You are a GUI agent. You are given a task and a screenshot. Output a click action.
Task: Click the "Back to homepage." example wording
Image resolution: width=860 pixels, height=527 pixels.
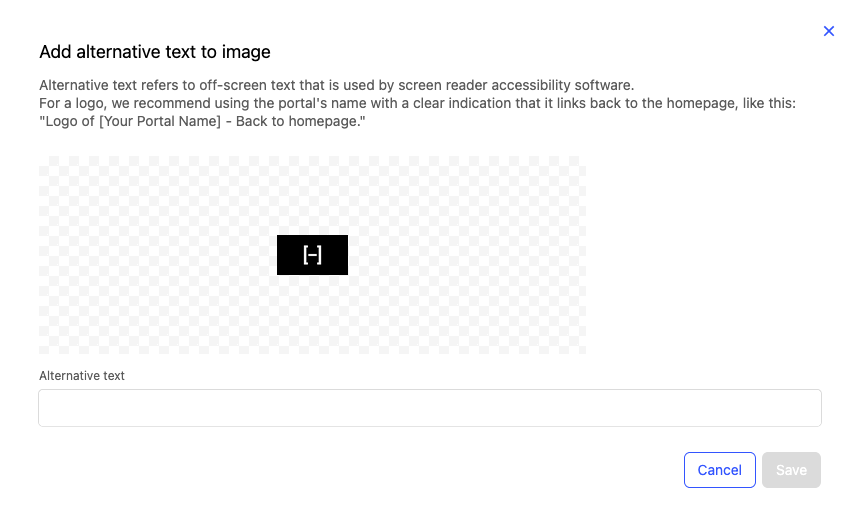pyautogui.click(x=300, y=122)
